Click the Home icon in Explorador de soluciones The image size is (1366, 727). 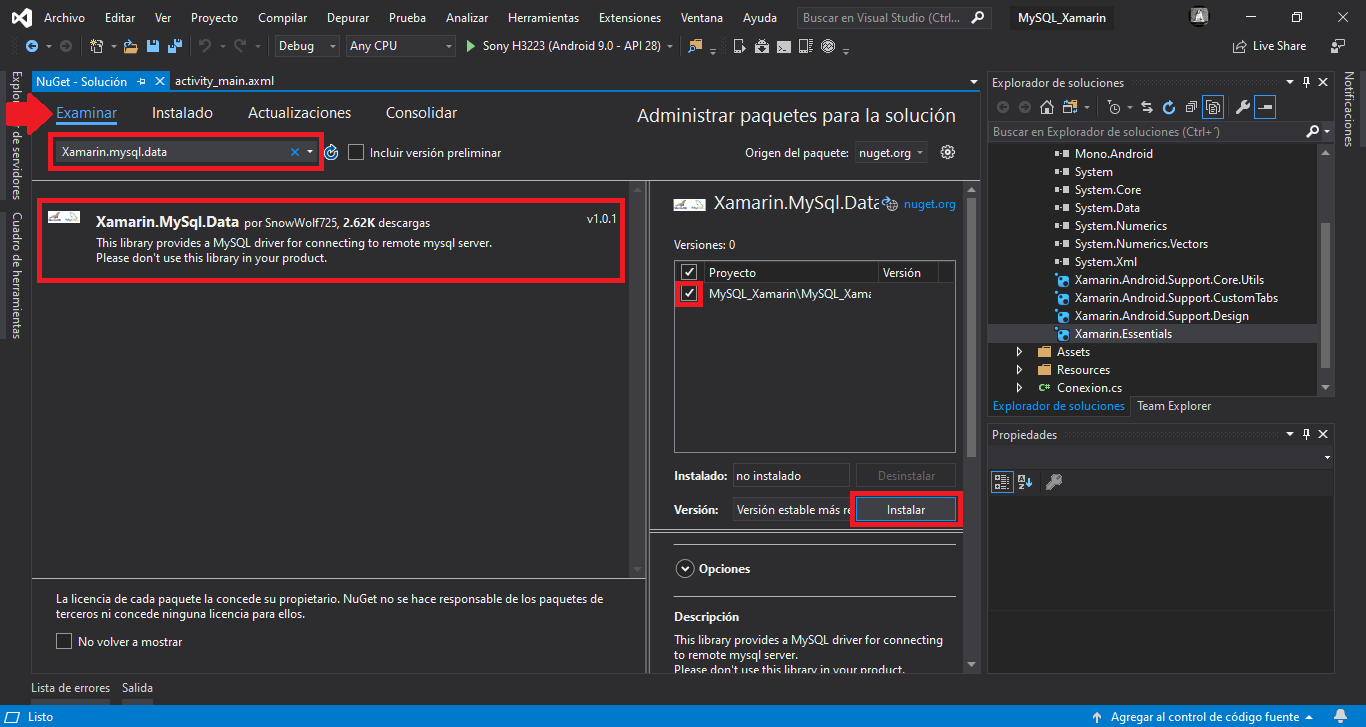click(x=1047, y=107)
